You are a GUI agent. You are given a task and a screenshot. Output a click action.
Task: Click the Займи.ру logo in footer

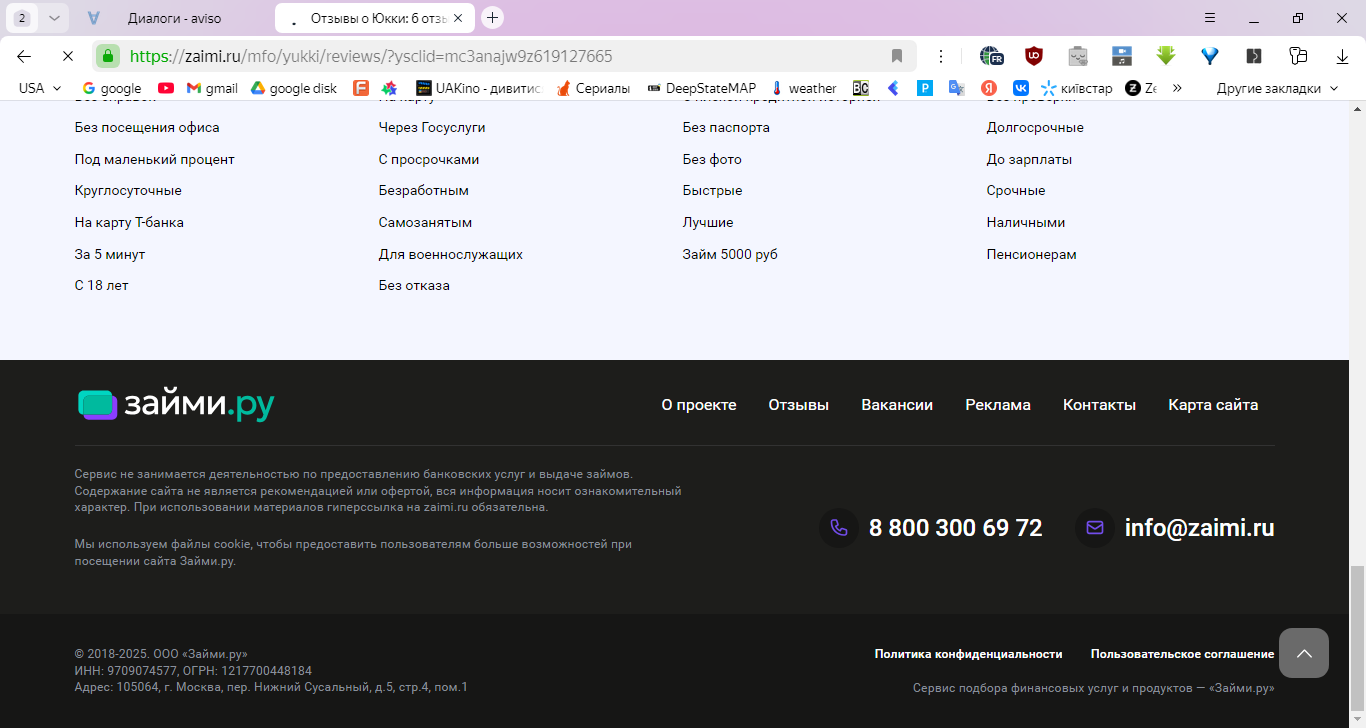coord(176,404)
